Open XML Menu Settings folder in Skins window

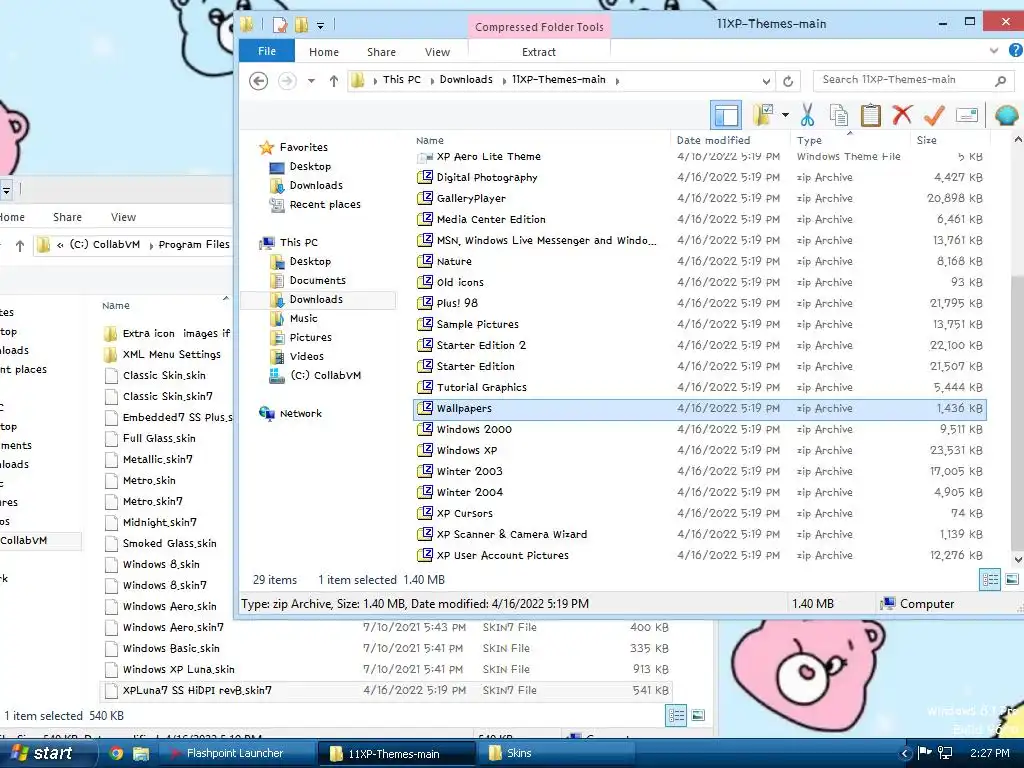point(171,355)
